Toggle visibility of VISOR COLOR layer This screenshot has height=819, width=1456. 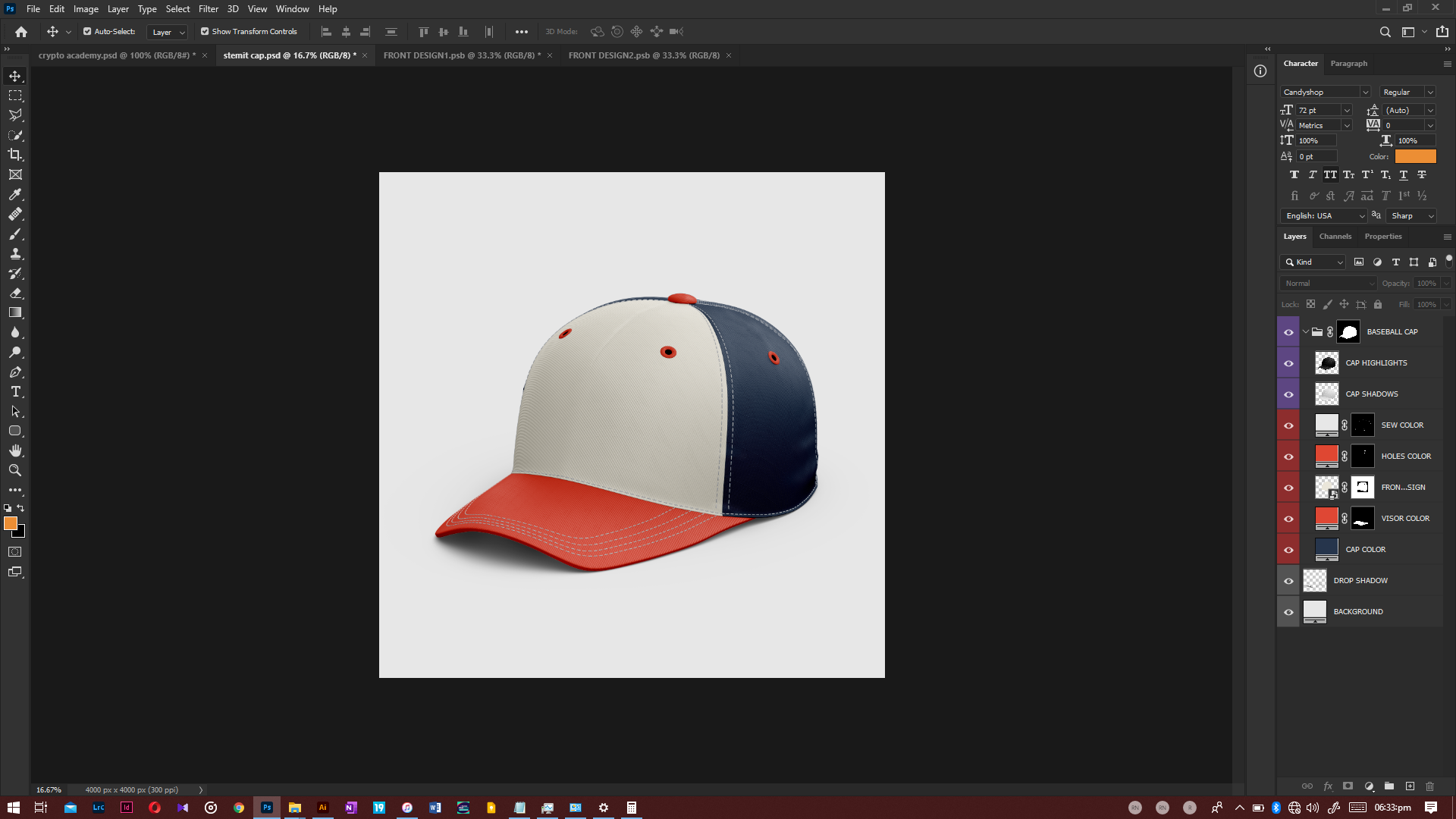[x=1288, y=519]
